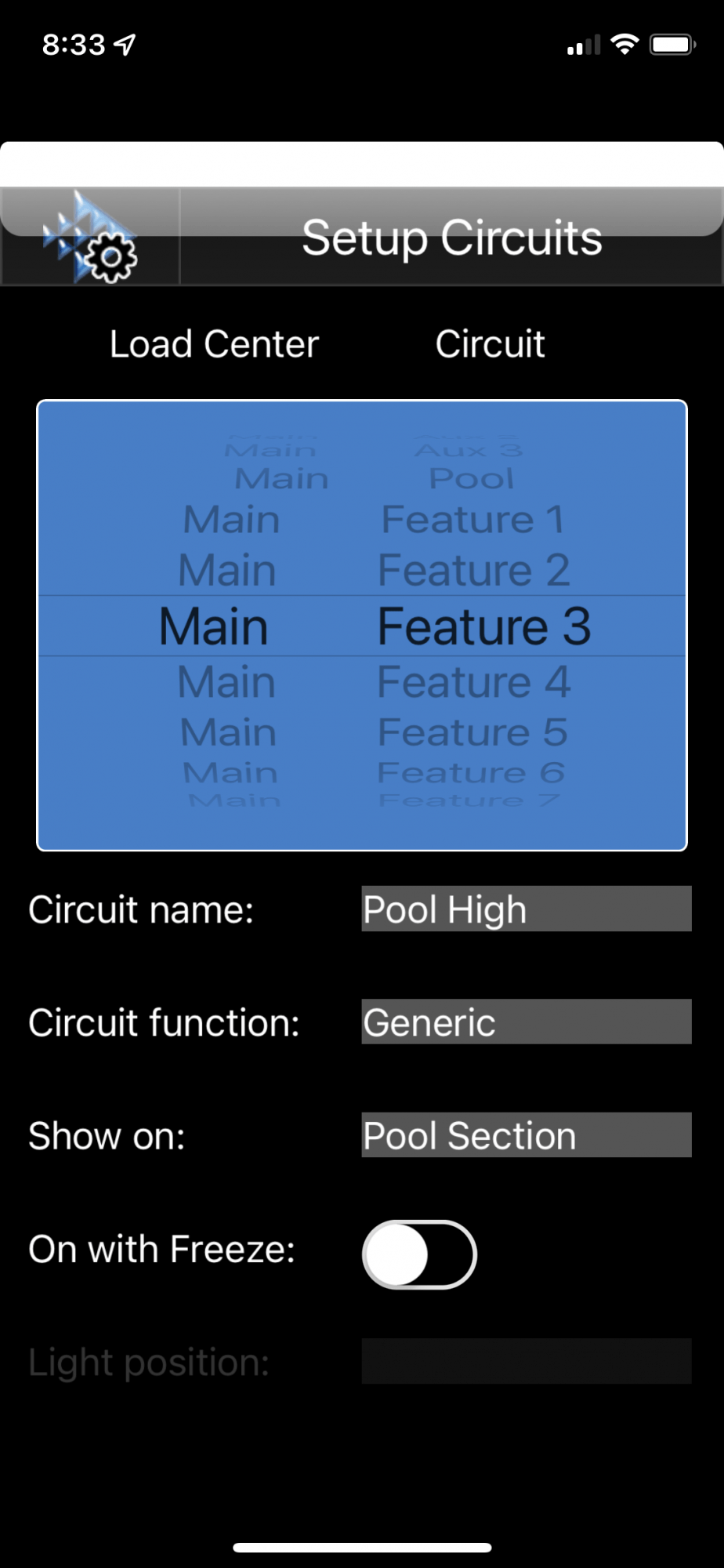Select Main row beside Feature 2
This screenshot has height=1568, width=724.
tap(227, 569)
